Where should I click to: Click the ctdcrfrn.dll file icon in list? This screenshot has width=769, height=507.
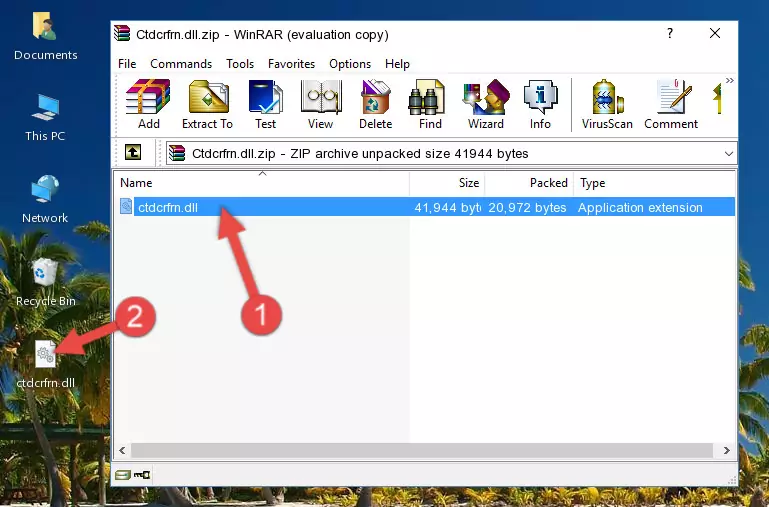coord(126,206)
